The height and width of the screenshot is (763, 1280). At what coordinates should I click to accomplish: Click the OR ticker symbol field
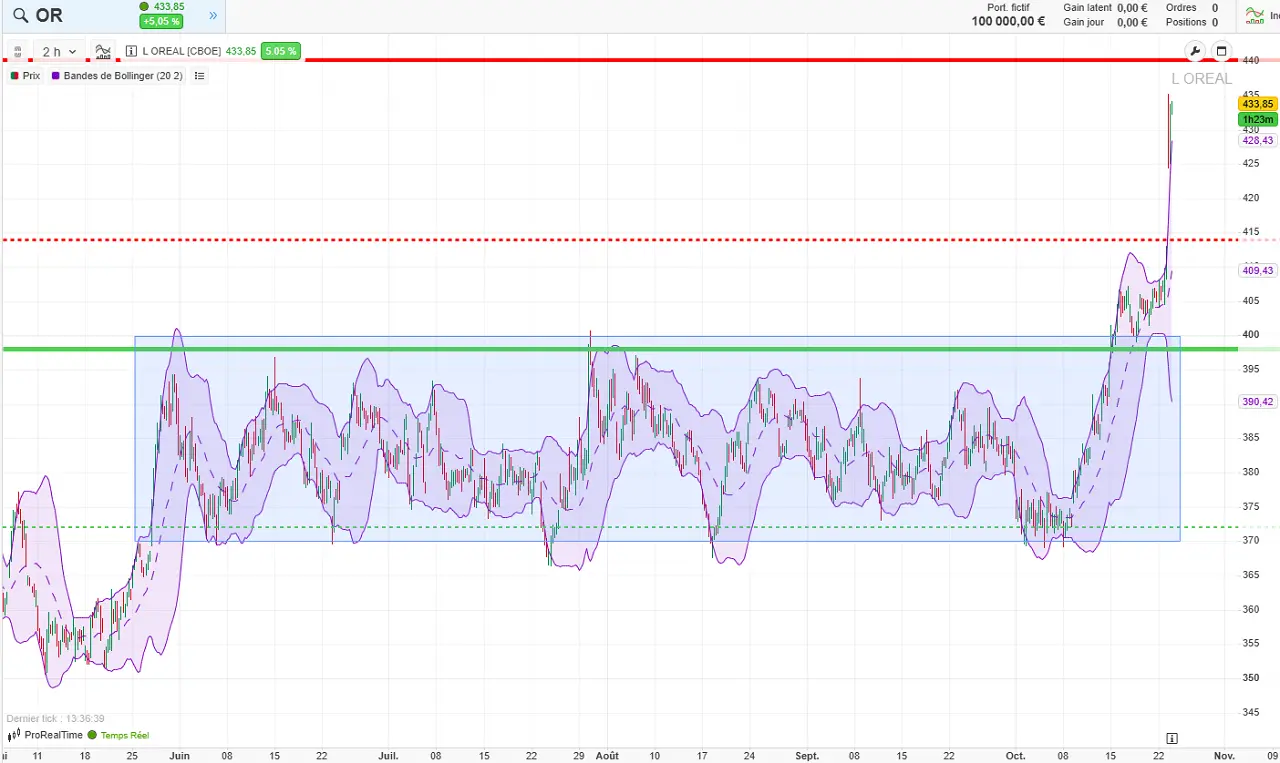click(49, 15)
